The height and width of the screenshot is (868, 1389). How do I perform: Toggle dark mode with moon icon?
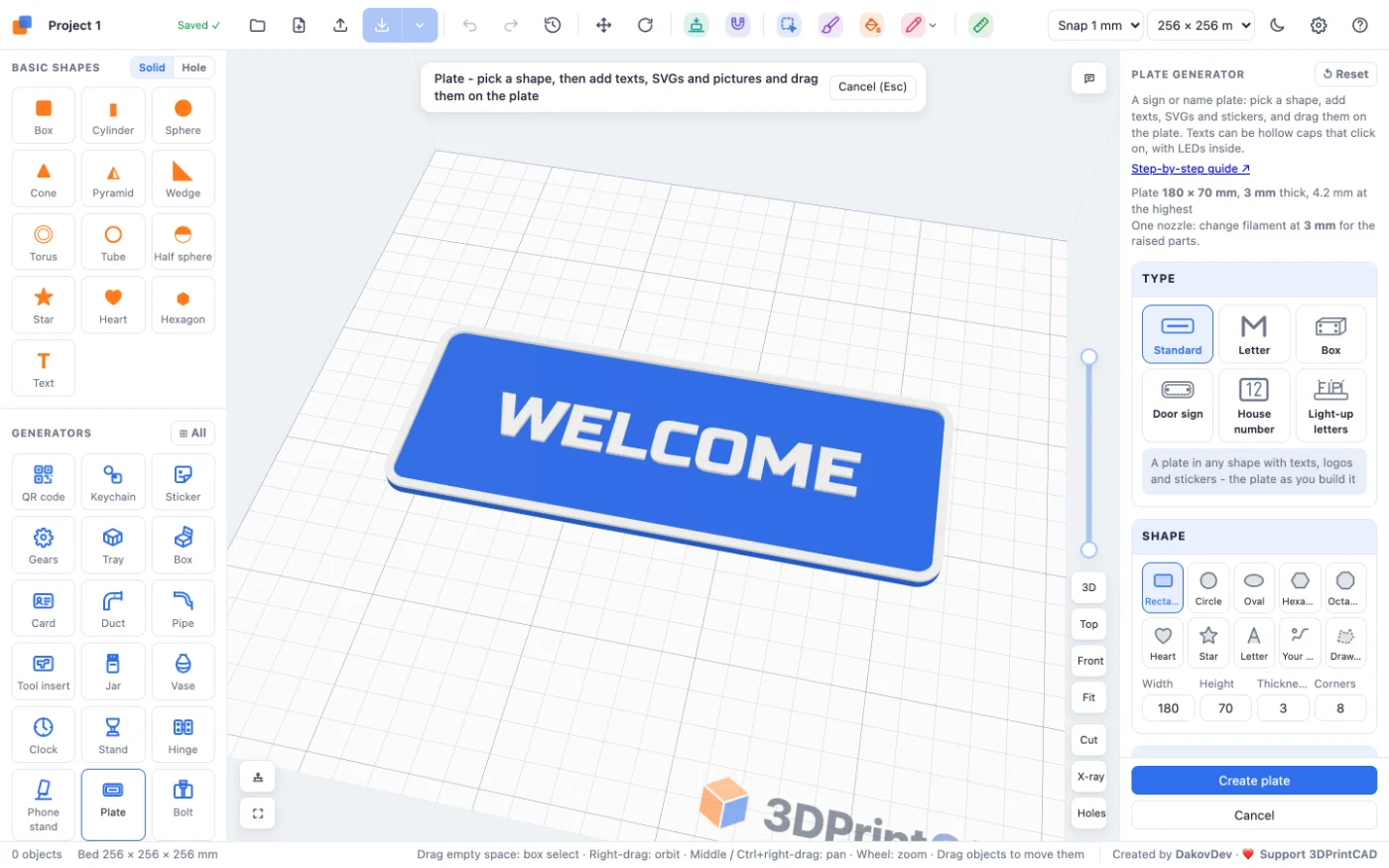click(1278, 26)
